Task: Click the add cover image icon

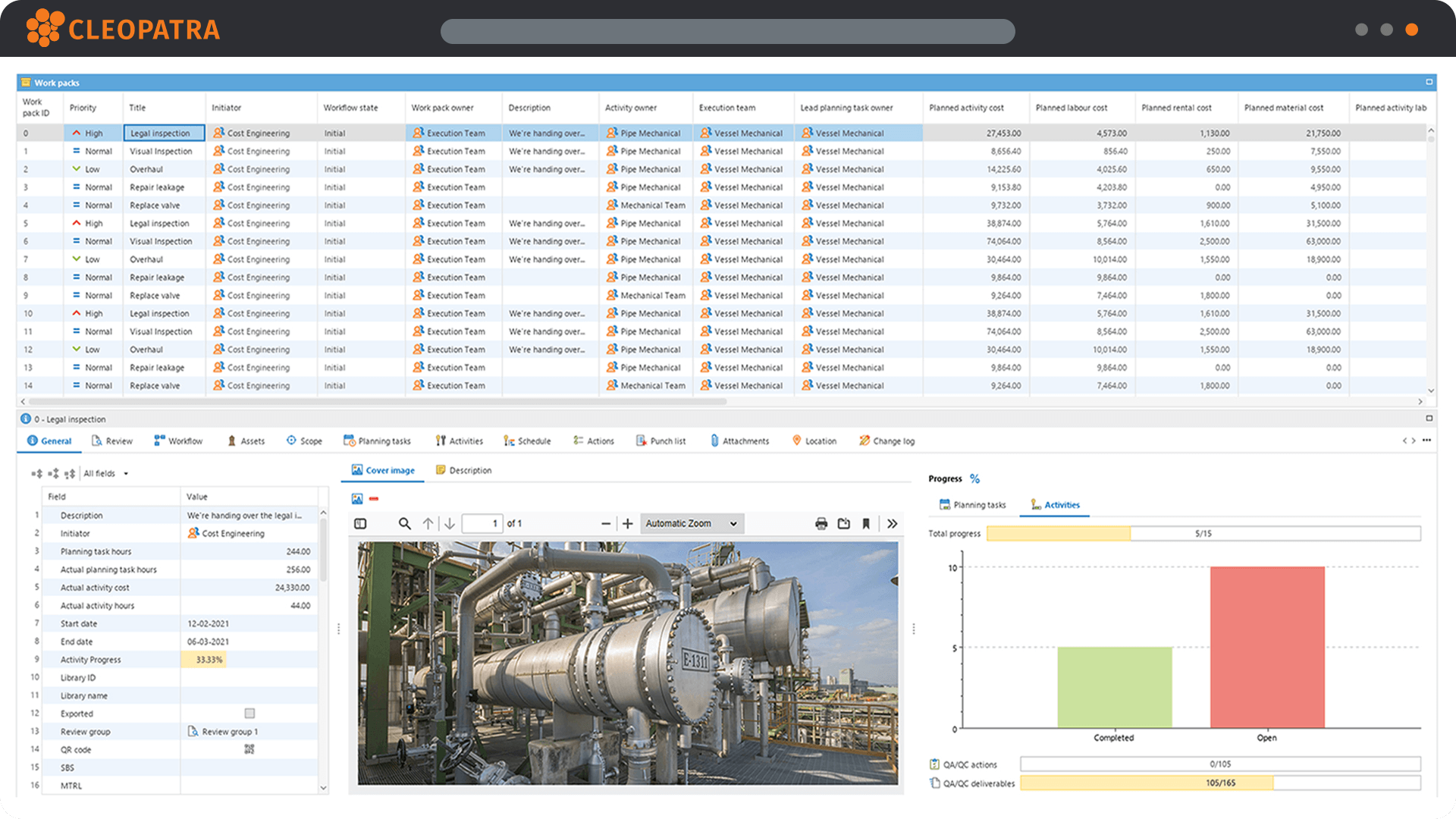Action: 357,498
